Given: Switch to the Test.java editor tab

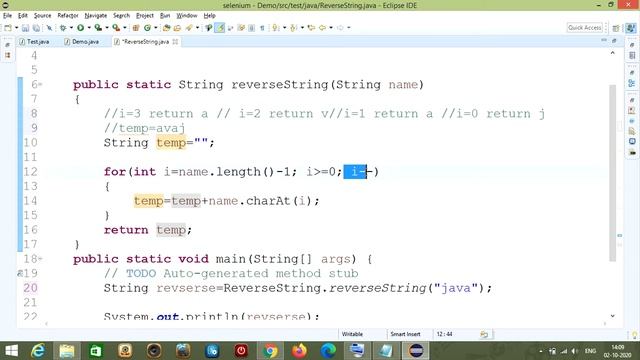Looking at the screenshot, I should tap(34, 42).
